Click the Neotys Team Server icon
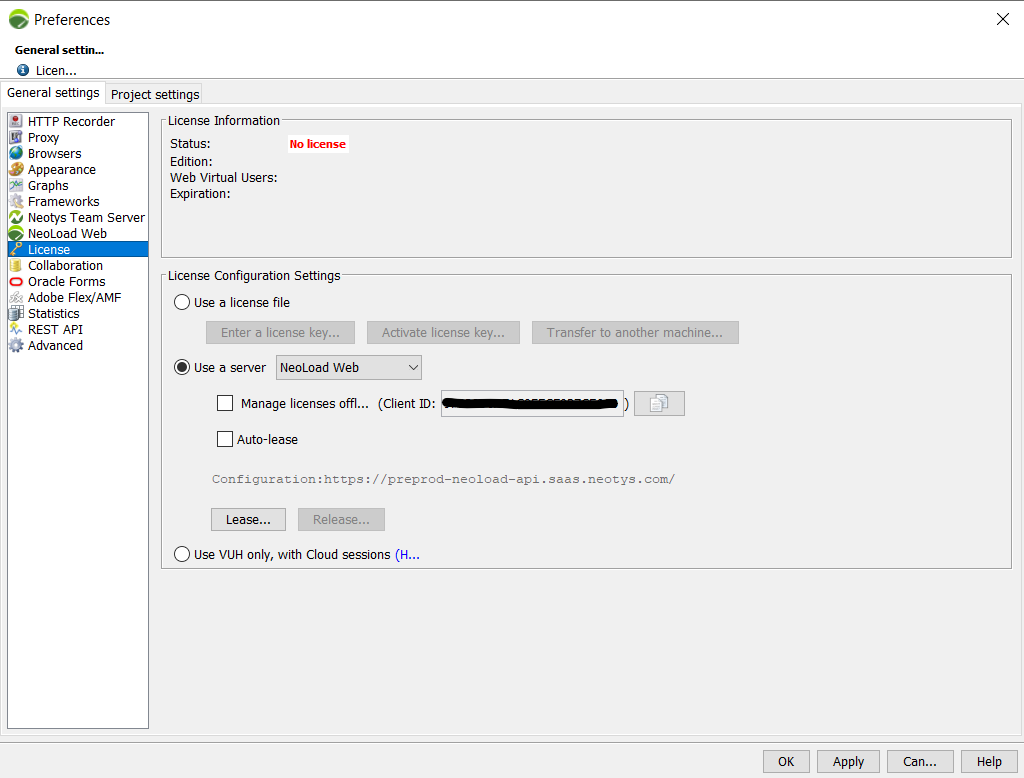This screenshot has width=1024, height=778. 16,218
